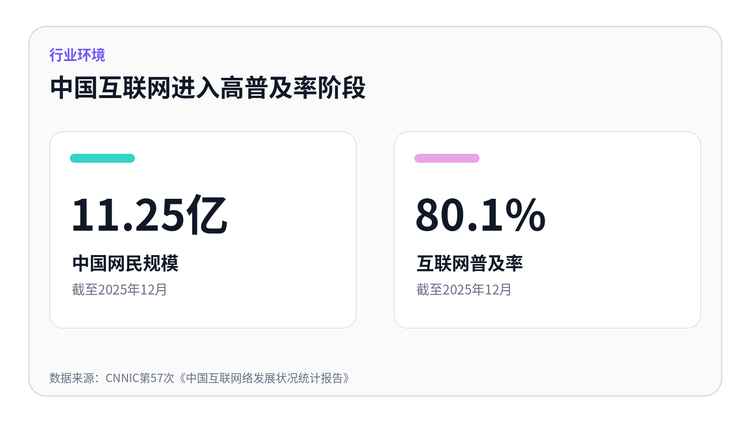
Task: Open the 《中国互联网络发展状况统计报告》 report reference
Action: (x=264, y=378)
